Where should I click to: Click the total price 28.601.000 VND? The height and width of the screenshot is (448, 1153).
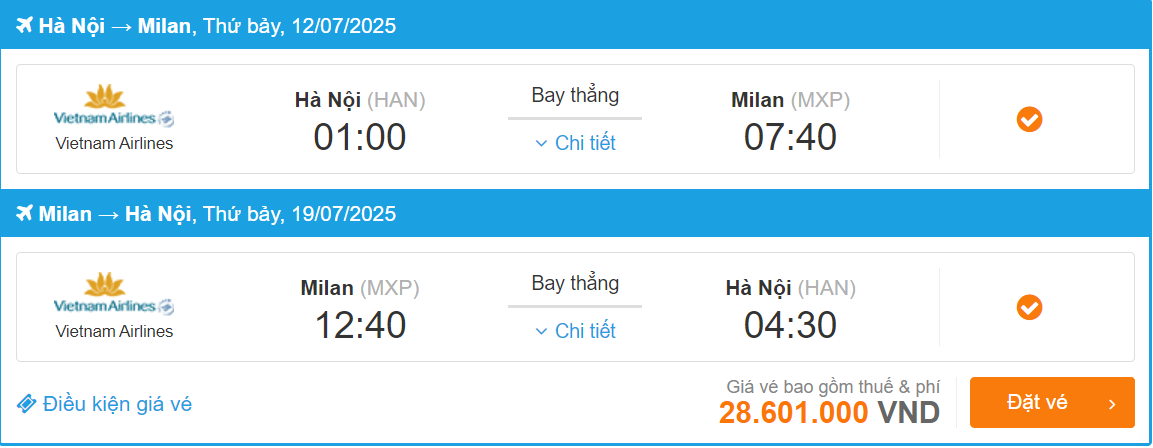coord(829,412)
